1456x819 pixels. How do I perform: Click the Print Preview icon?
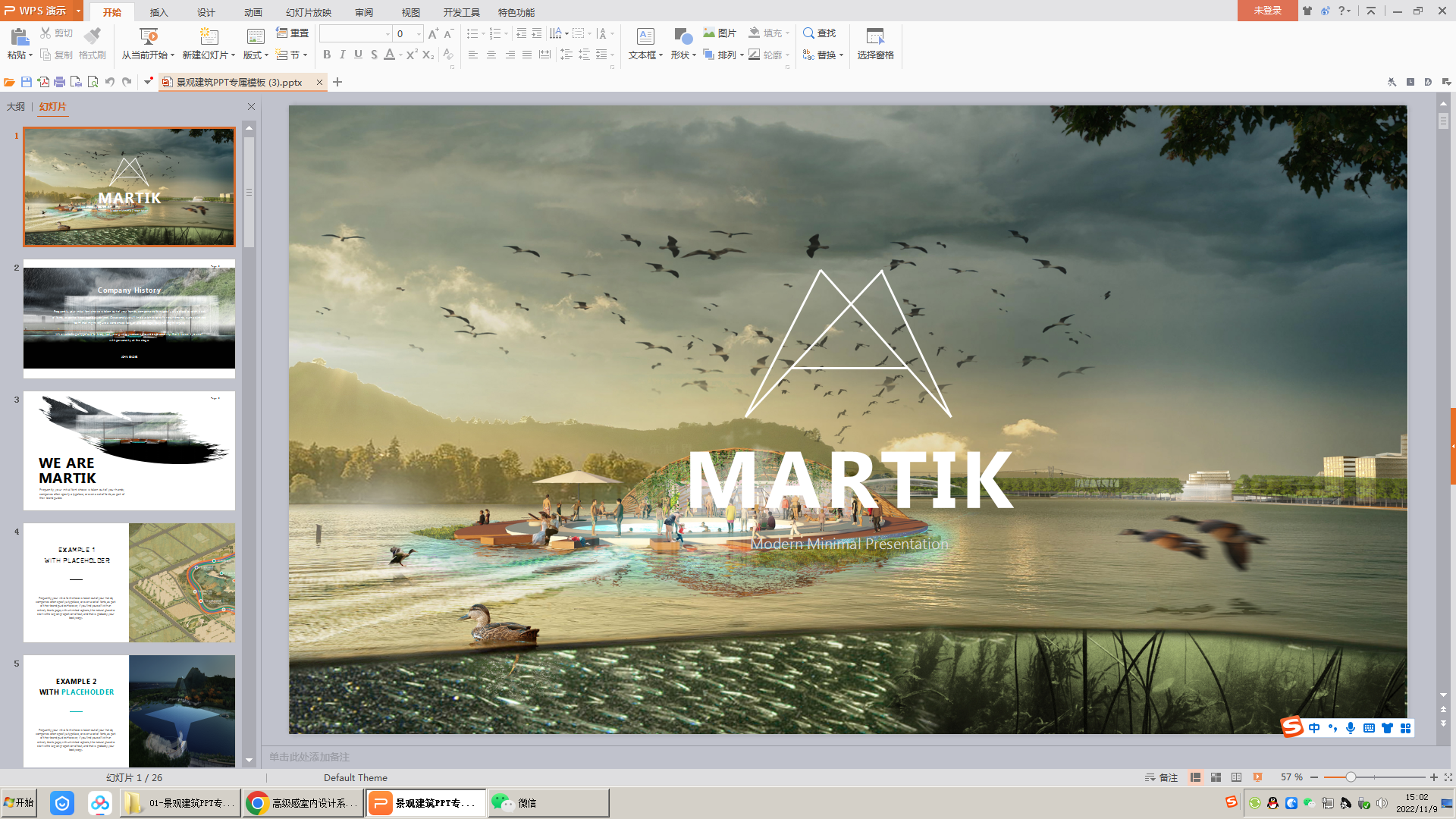(93, 82)
